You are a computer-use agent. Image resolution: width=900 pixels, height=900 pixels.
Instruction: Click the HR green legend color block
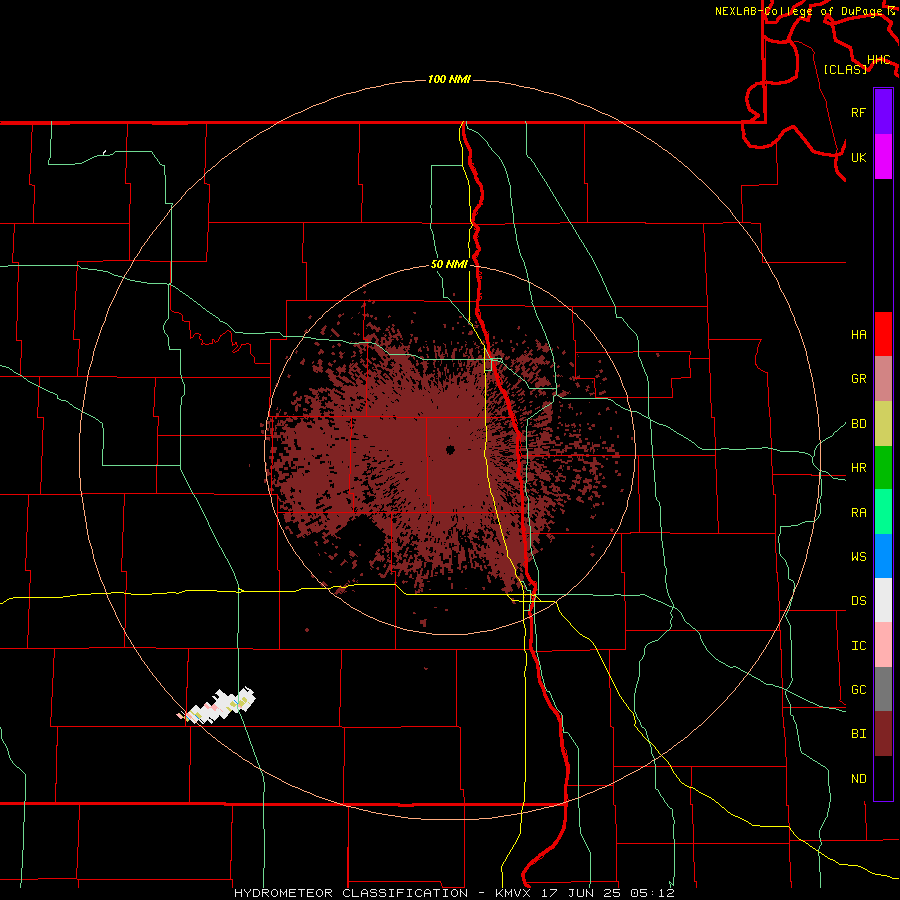883,467
